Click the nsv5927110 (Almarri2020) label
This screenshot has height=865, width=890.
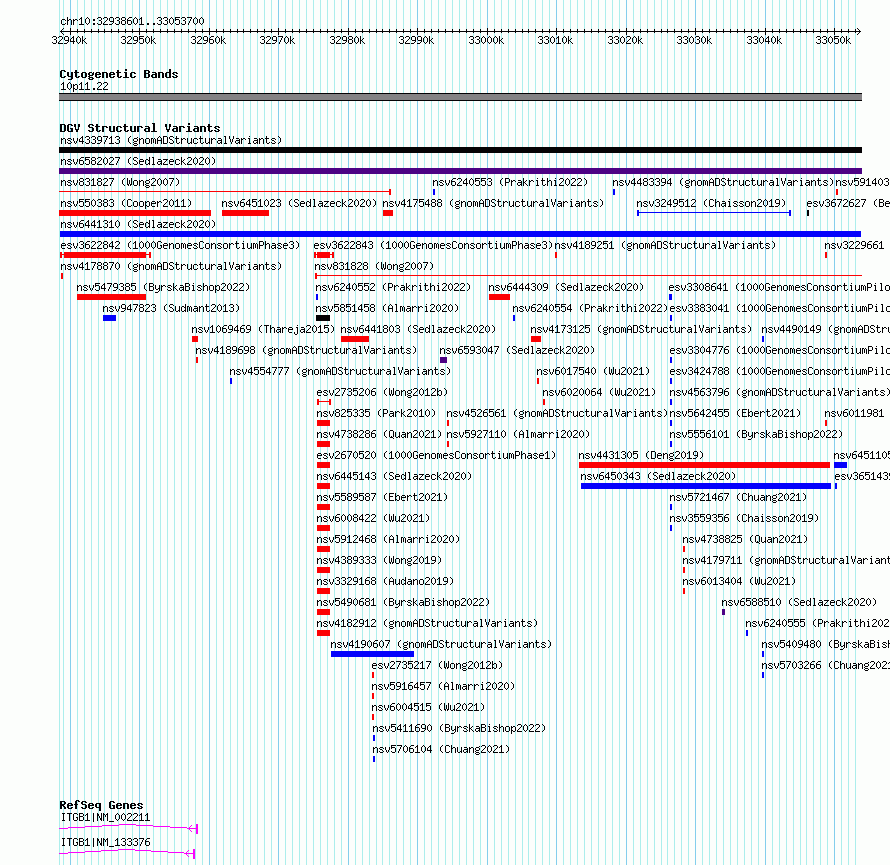tap(518, 434)
